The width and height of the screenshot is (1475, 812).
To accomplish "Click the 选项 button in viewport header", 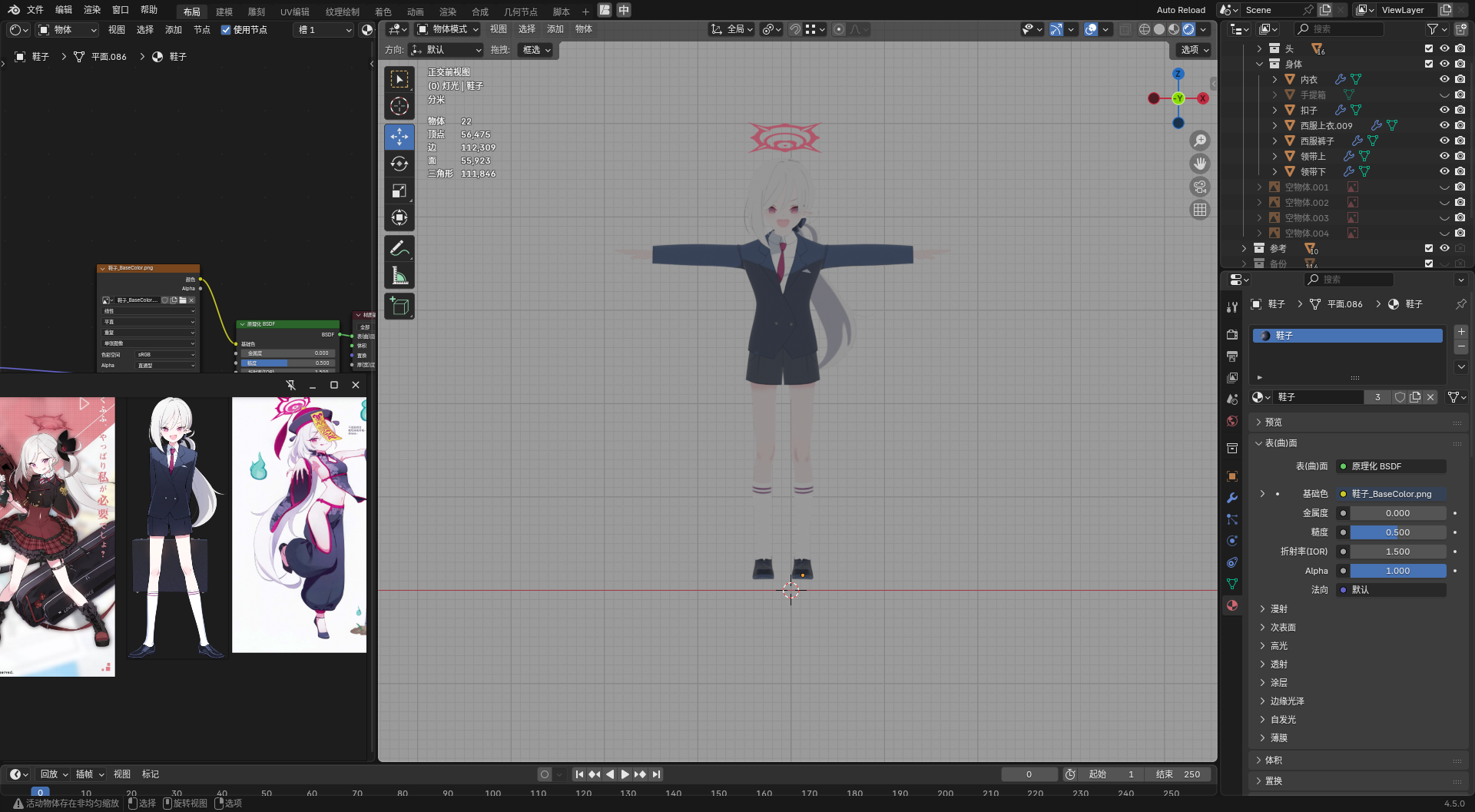I will [1194, 50].
